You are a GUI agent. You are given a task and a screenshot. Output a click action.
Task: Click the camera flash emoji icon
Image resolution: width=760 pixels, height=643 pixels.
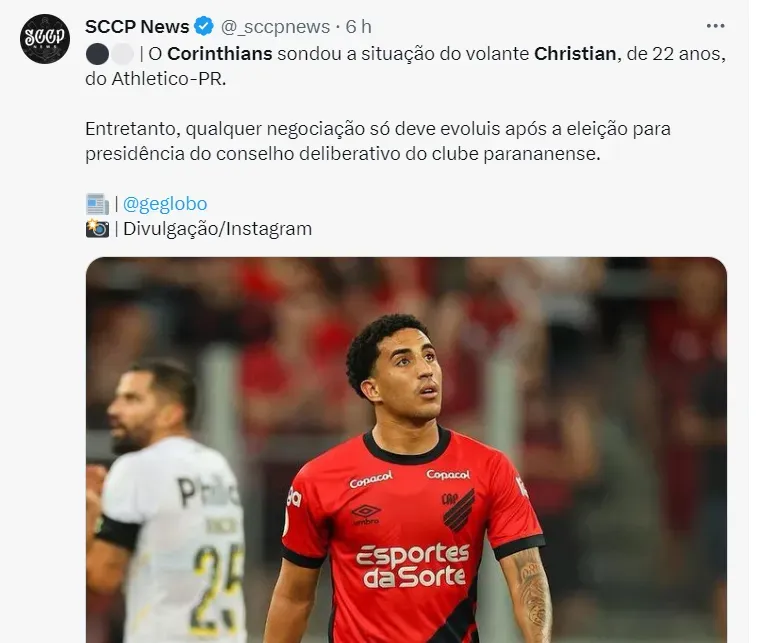[x=97, y=228]
